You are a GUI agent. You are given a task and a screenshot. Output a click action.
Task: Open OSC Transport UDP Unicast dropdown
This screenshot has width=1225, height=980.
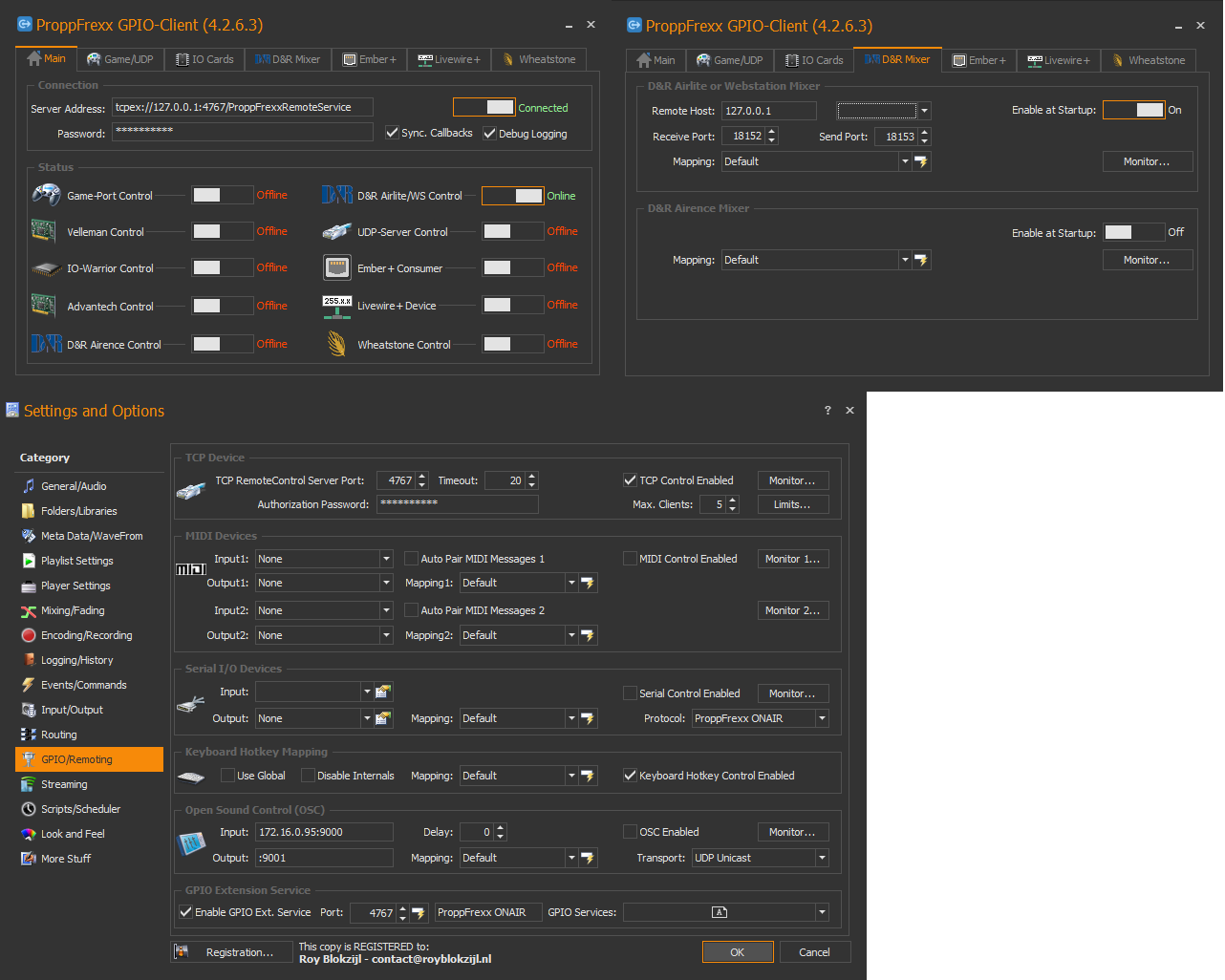(822, 858)
